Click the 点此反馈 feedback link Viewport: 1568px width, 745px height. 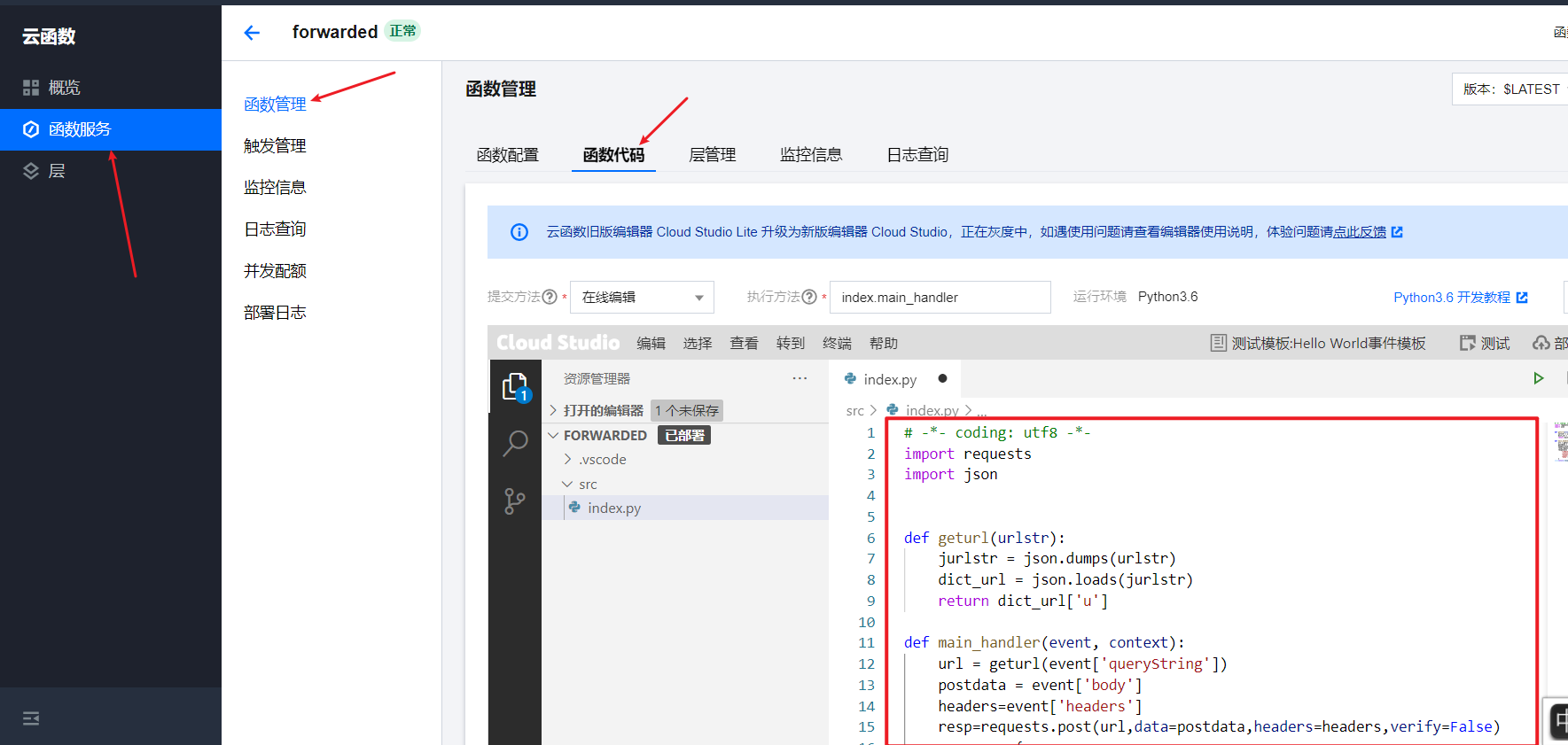pos(1360,232)
